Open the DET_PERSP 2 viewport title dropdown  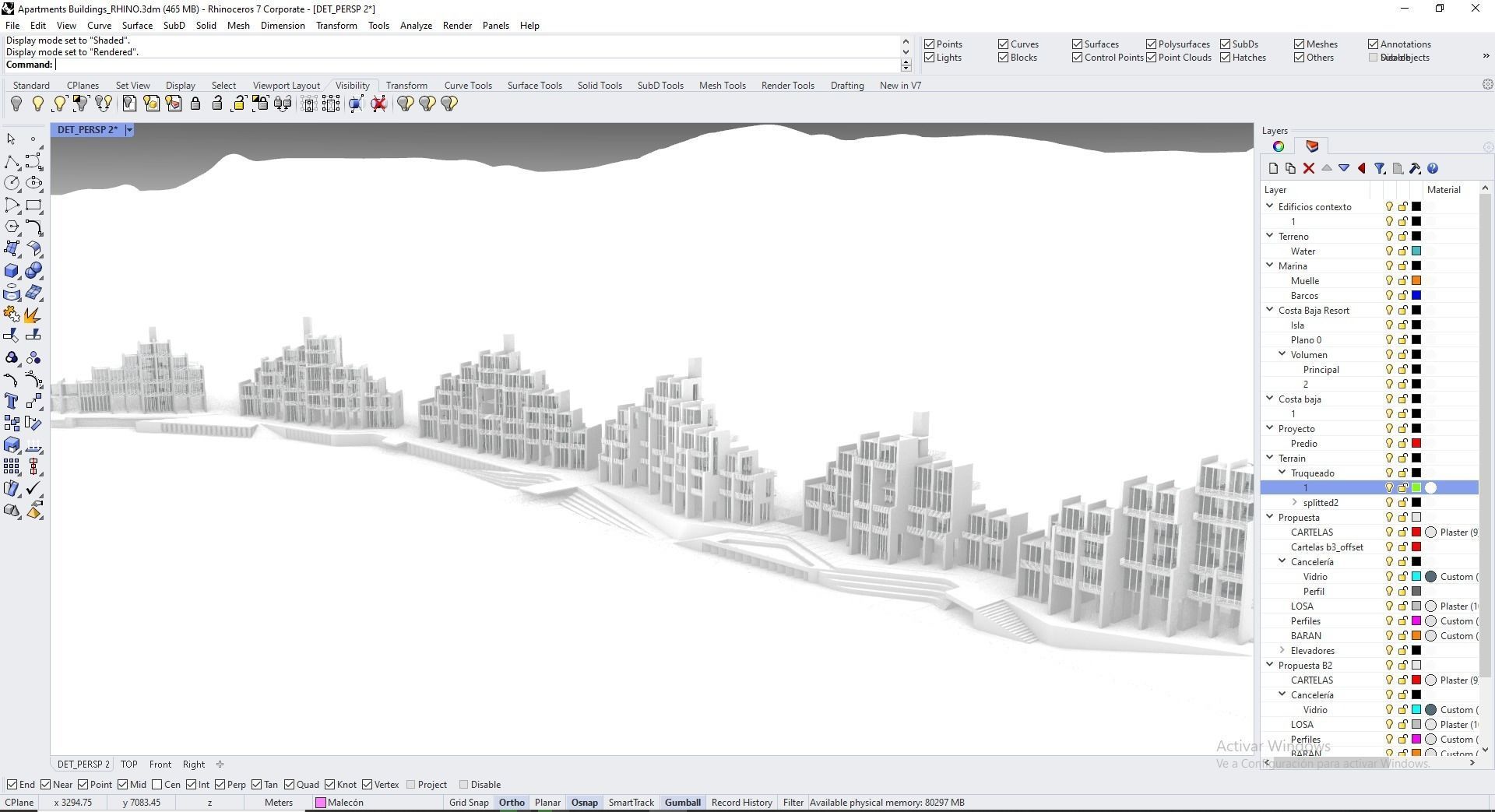[129, 130]
